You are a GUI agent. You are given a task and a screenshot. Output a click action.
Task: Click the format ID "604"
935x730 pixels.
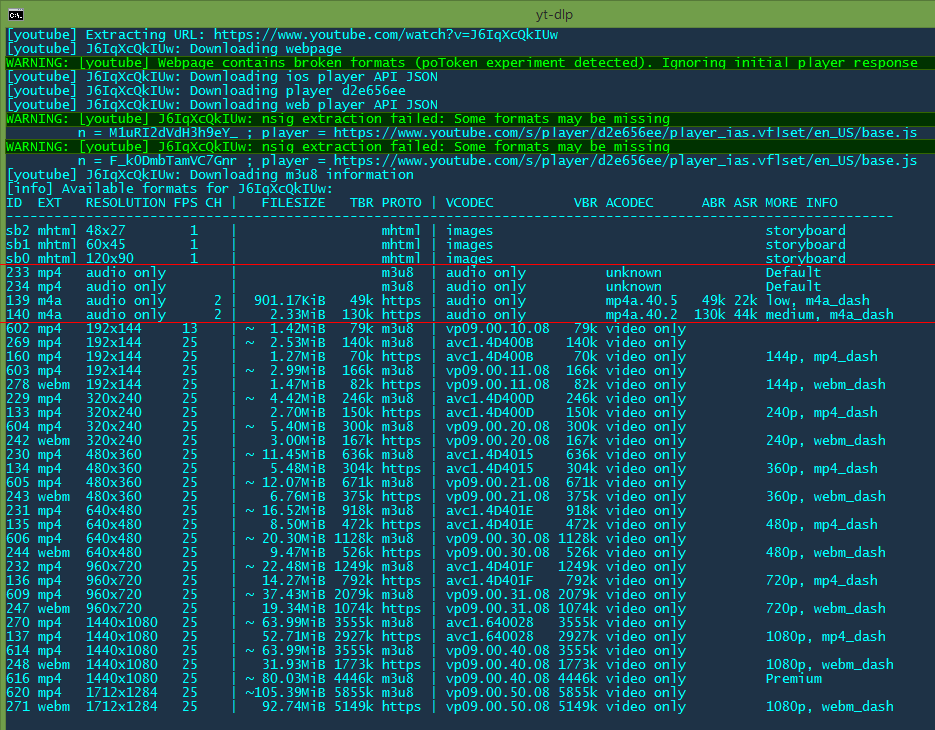pyautogui.click(x=18, y=427)
